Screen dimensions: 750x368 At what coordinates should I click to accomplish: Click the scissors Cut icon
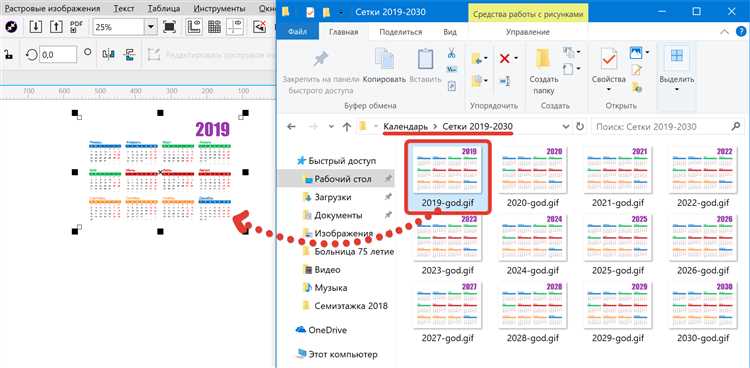coord(451,53)
